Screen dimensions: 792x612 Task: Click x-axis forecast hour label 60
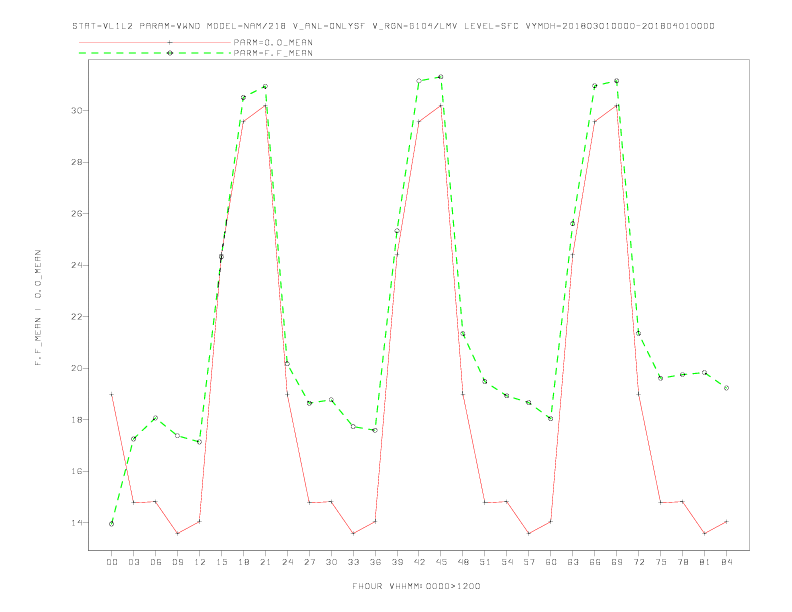pyautogui.click(x=551, y=562)
